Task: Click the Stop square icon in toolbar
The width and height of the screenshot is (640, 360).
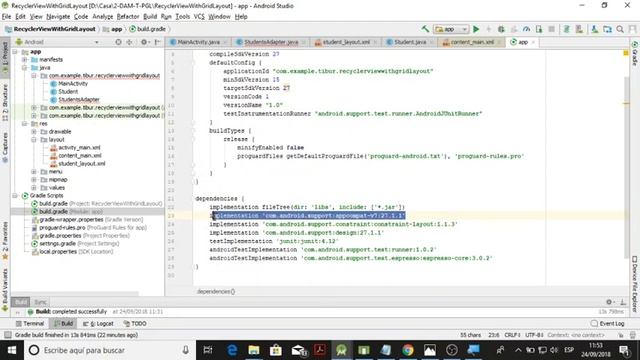Action: pos(551,29)
